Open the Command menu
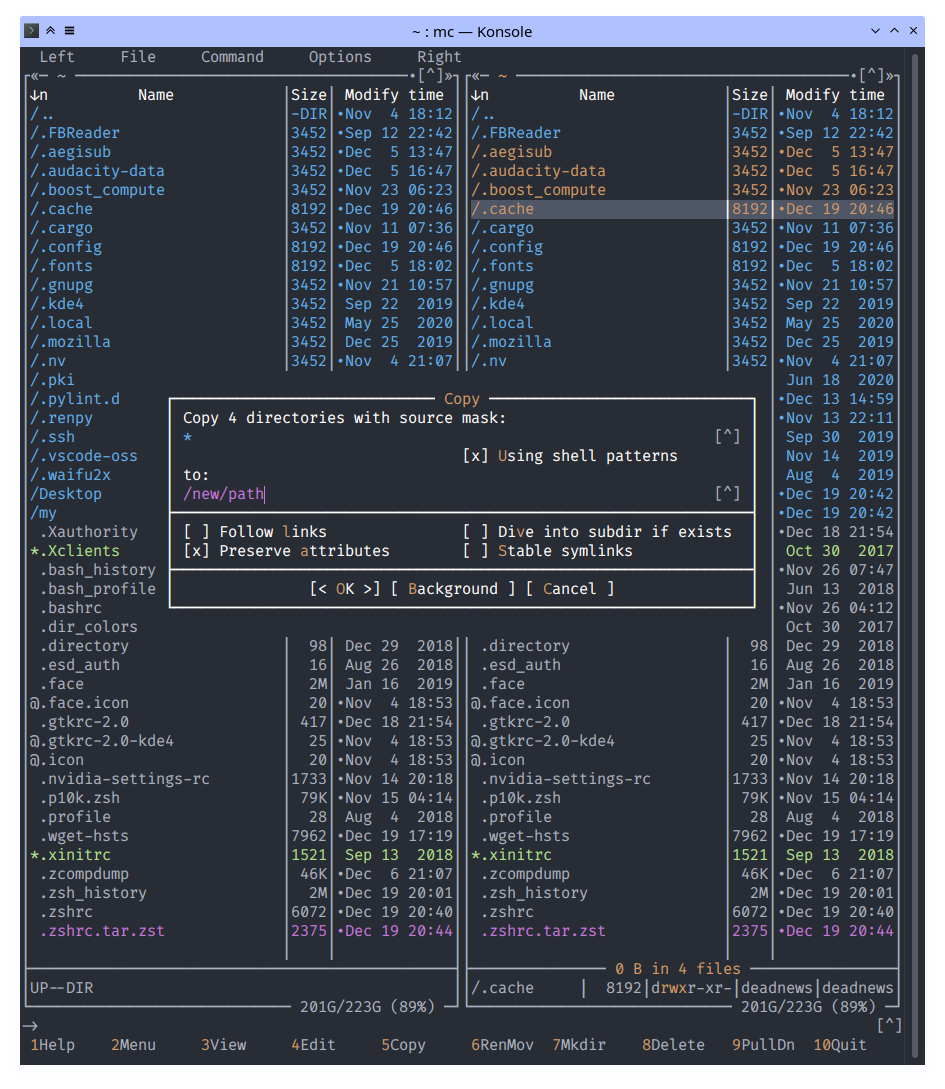945x1089 pixels. point(232,57)
